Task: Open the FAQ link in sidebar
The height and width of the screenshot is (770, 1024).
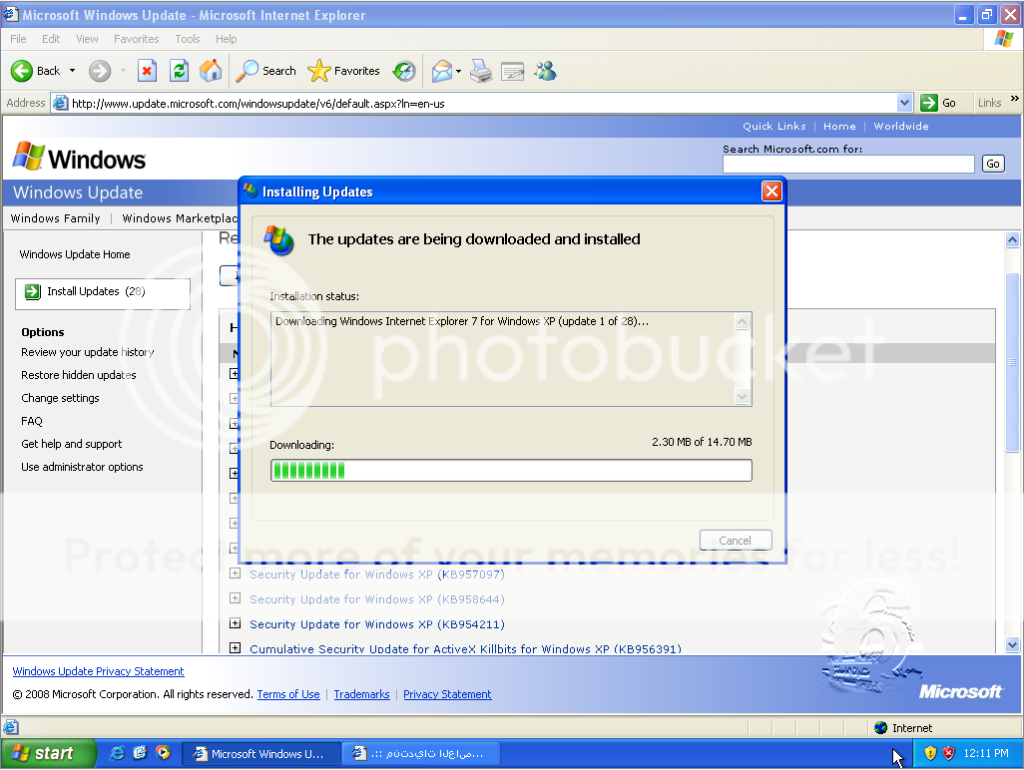Action: [31, 421]
